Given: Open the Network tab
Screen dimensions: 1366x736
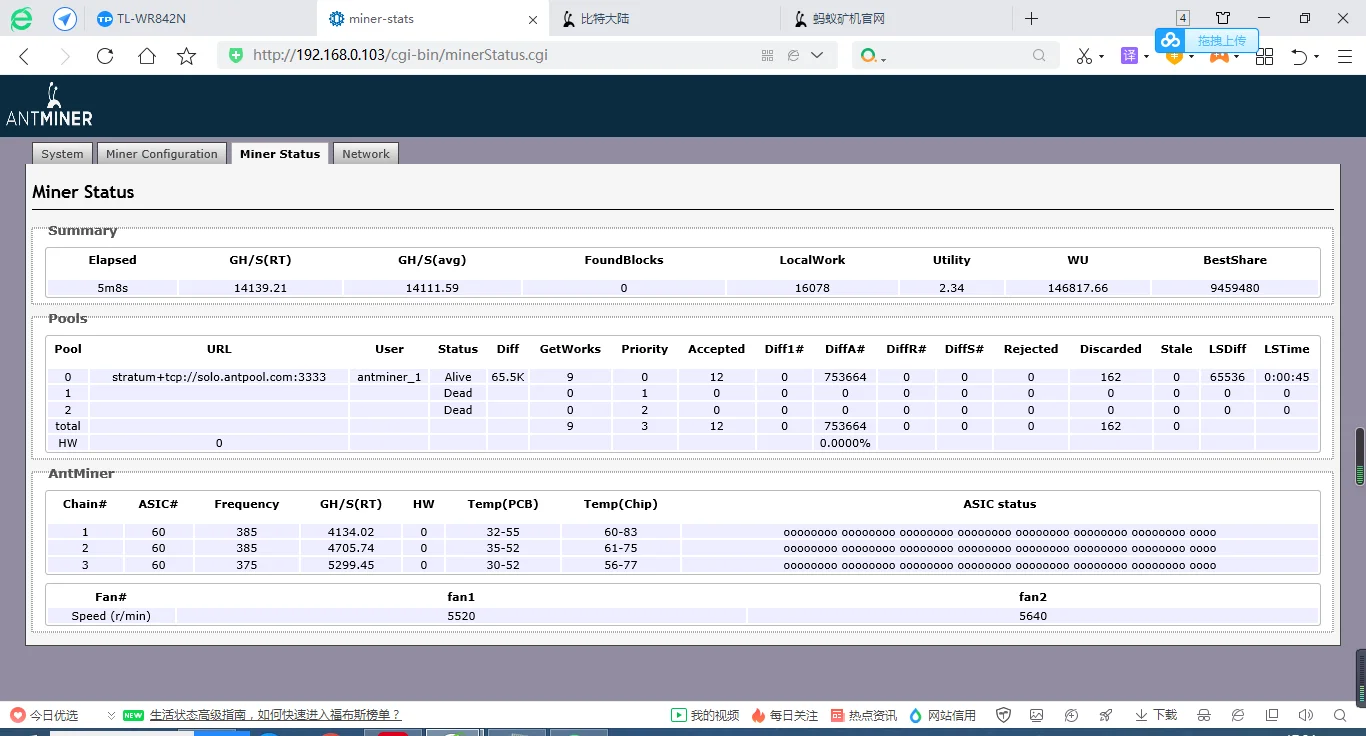Looking at the screenshot, I should pos(366,154).
